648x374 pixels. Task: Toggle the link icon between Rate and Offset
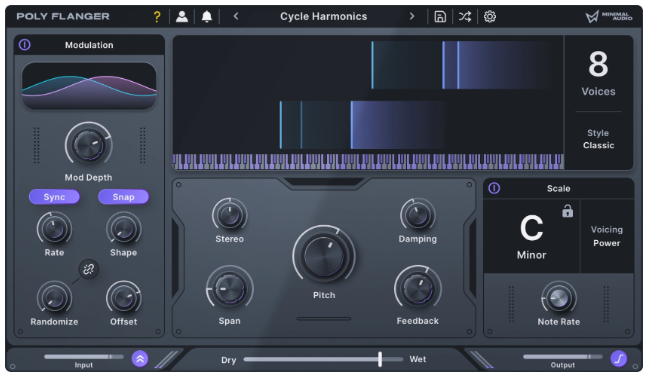(88, 269)
